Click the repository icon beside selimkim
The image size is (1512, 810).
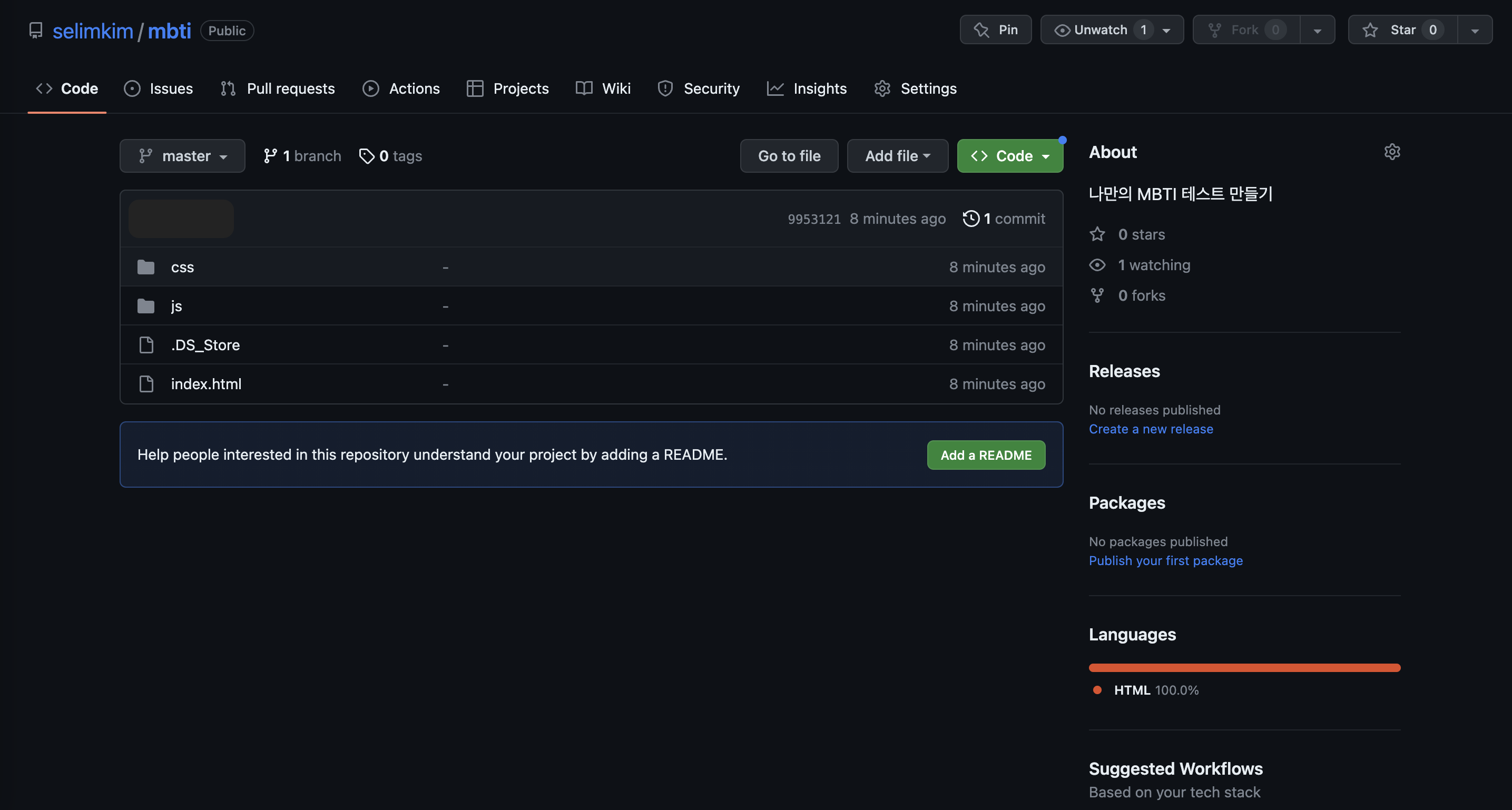36,31
